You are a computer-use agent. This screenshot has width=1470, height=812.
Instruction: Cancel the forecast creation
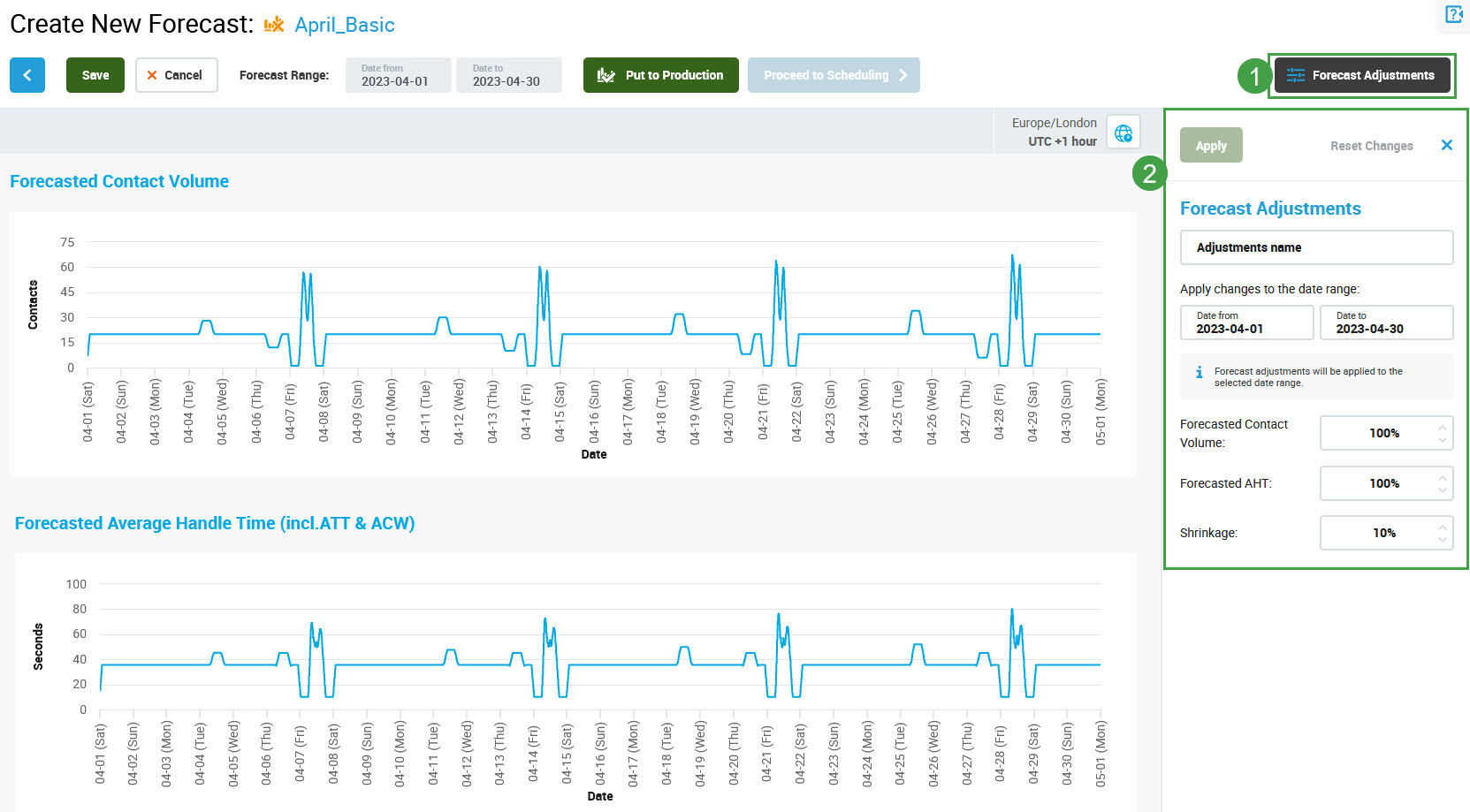click(x=176, y=75)
